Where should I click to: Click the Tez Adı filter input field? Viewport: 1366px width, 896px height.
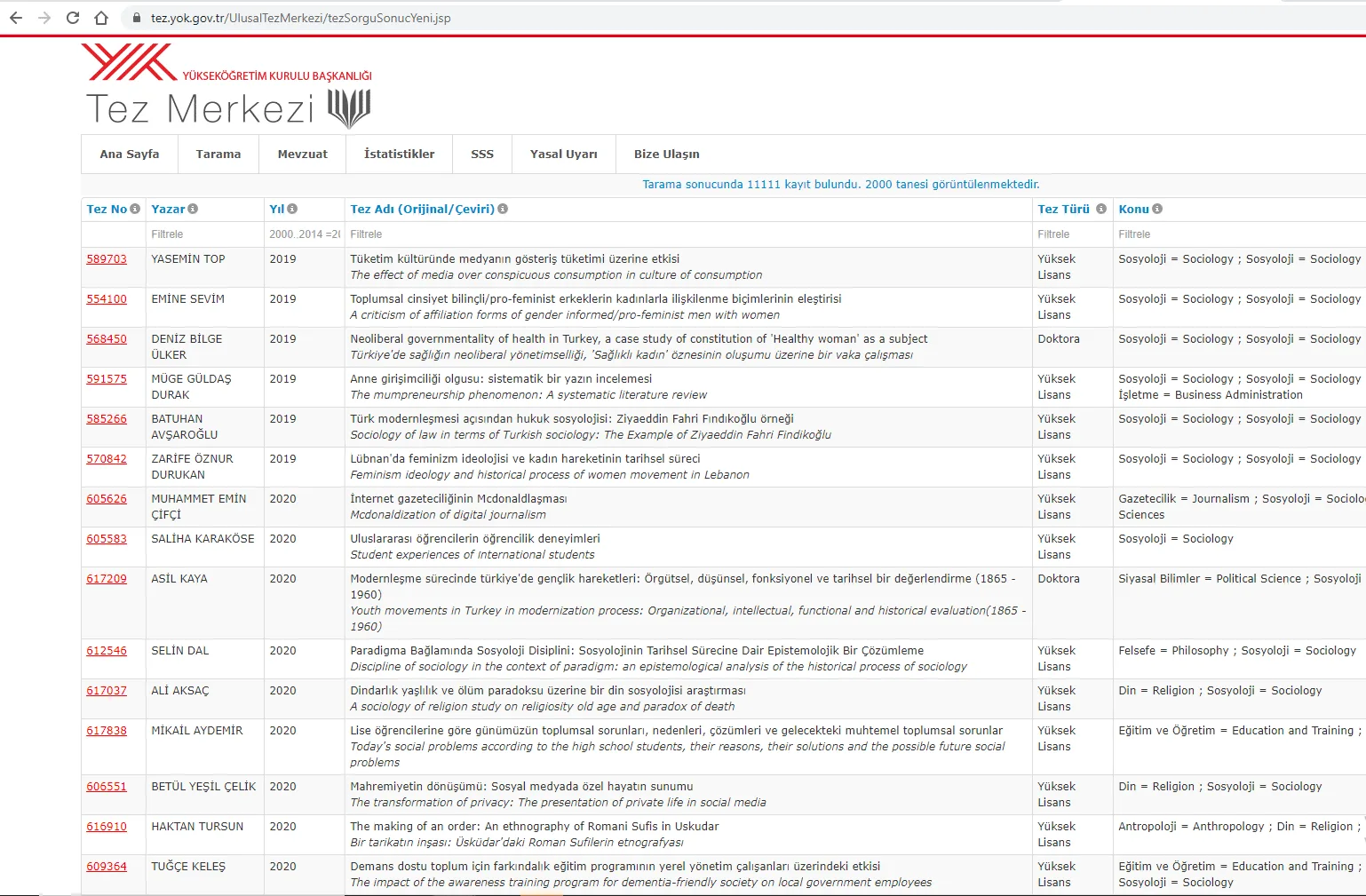(687, 234)
